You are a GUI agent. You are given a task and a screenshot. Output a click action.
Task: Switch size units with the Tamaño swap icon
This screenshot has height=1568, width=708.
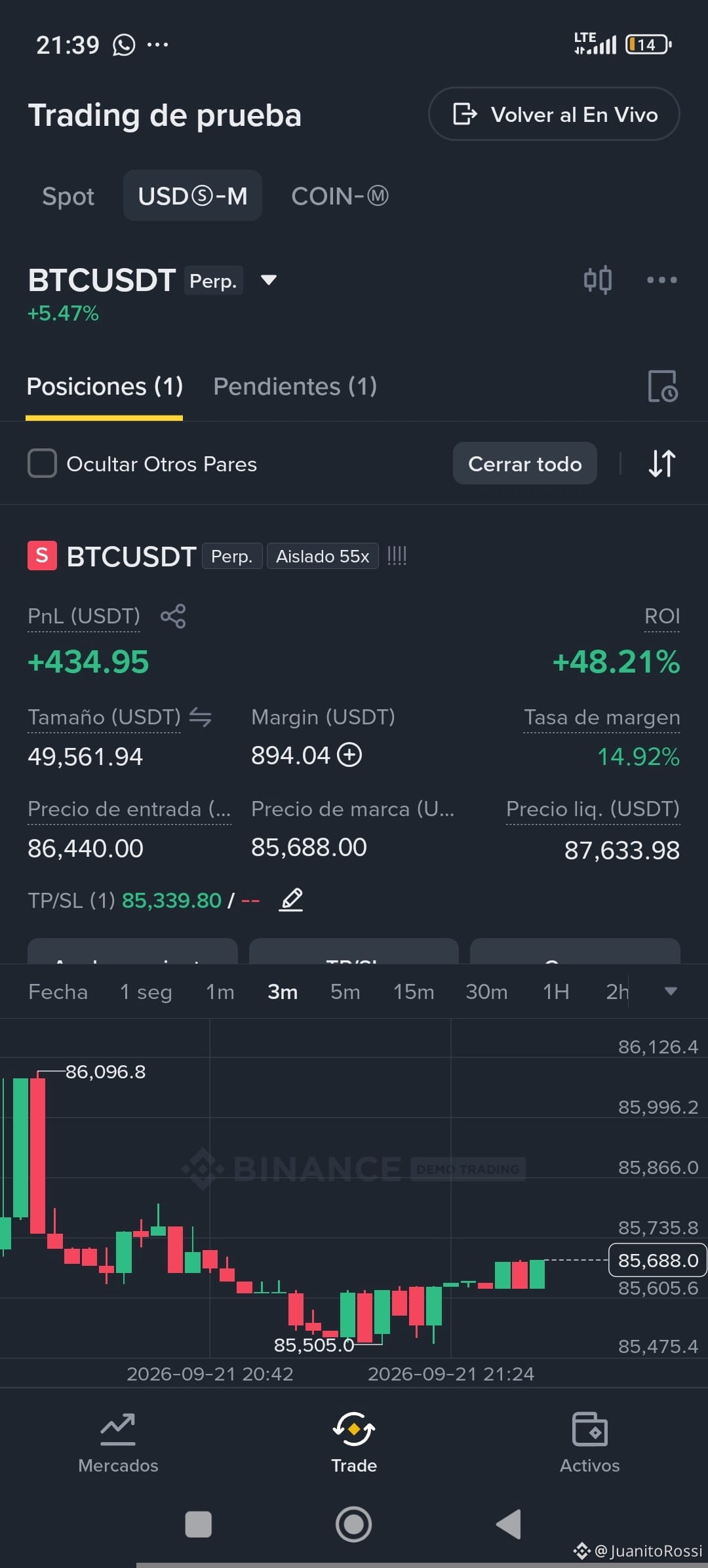201,717
